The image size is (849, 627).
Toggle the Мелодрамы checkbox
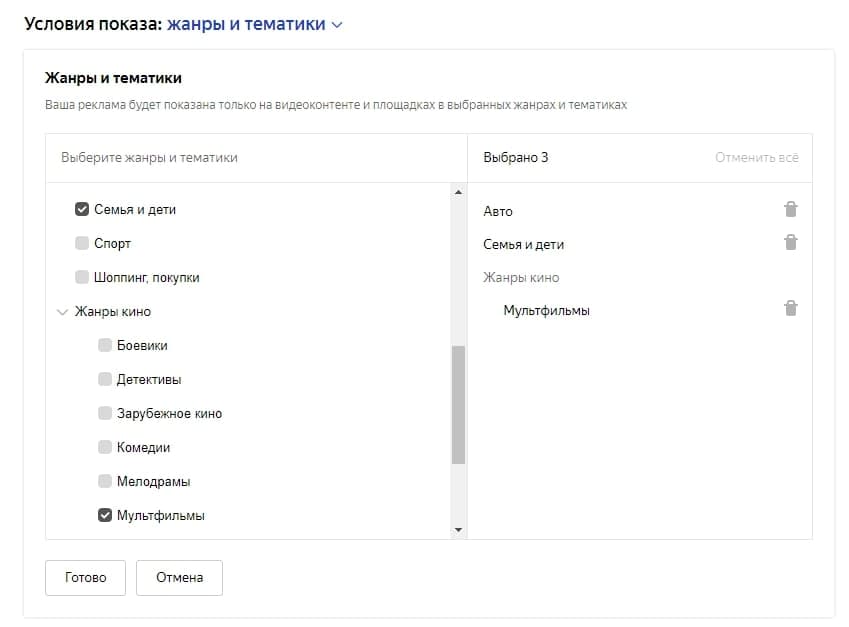click(105, 481)
